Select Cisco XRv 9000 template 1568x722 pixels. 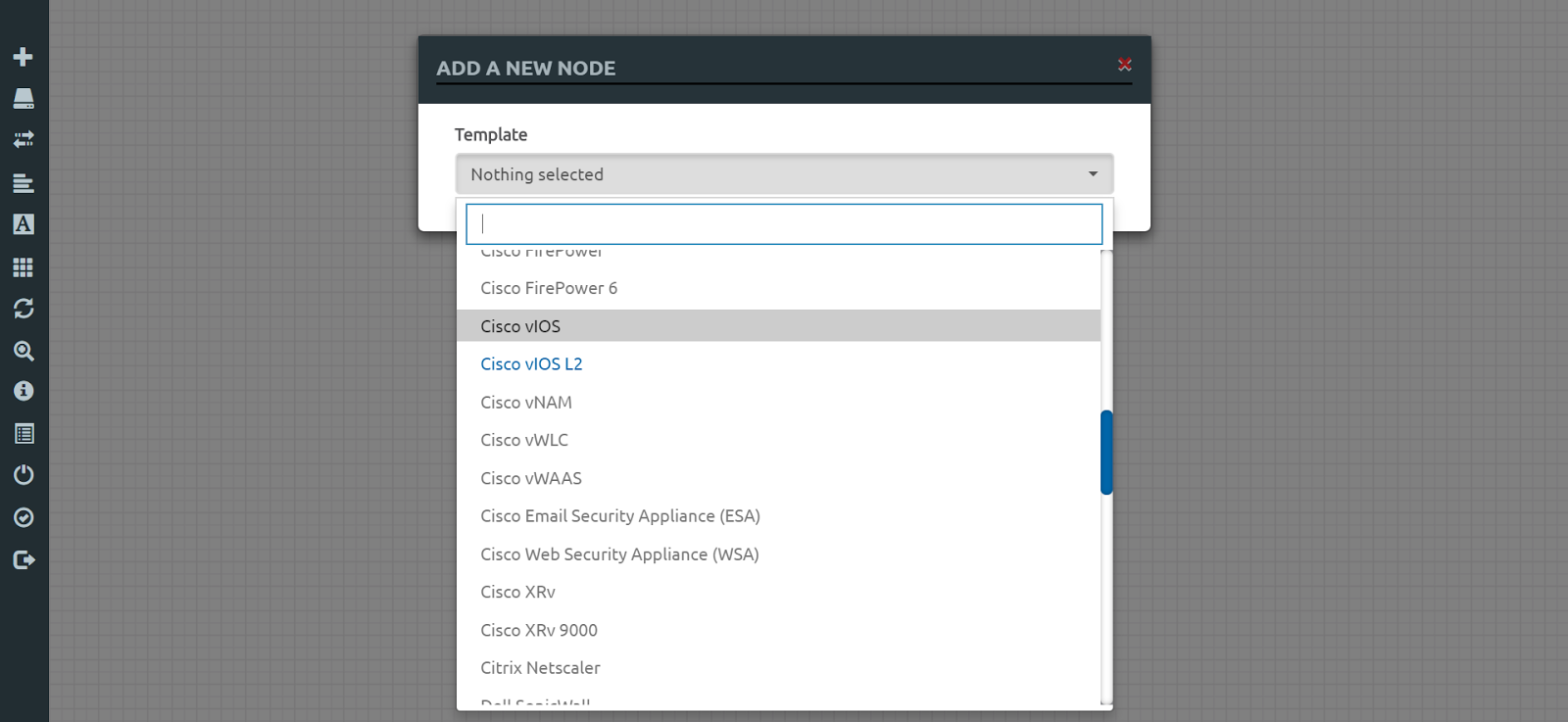[778, 630]
